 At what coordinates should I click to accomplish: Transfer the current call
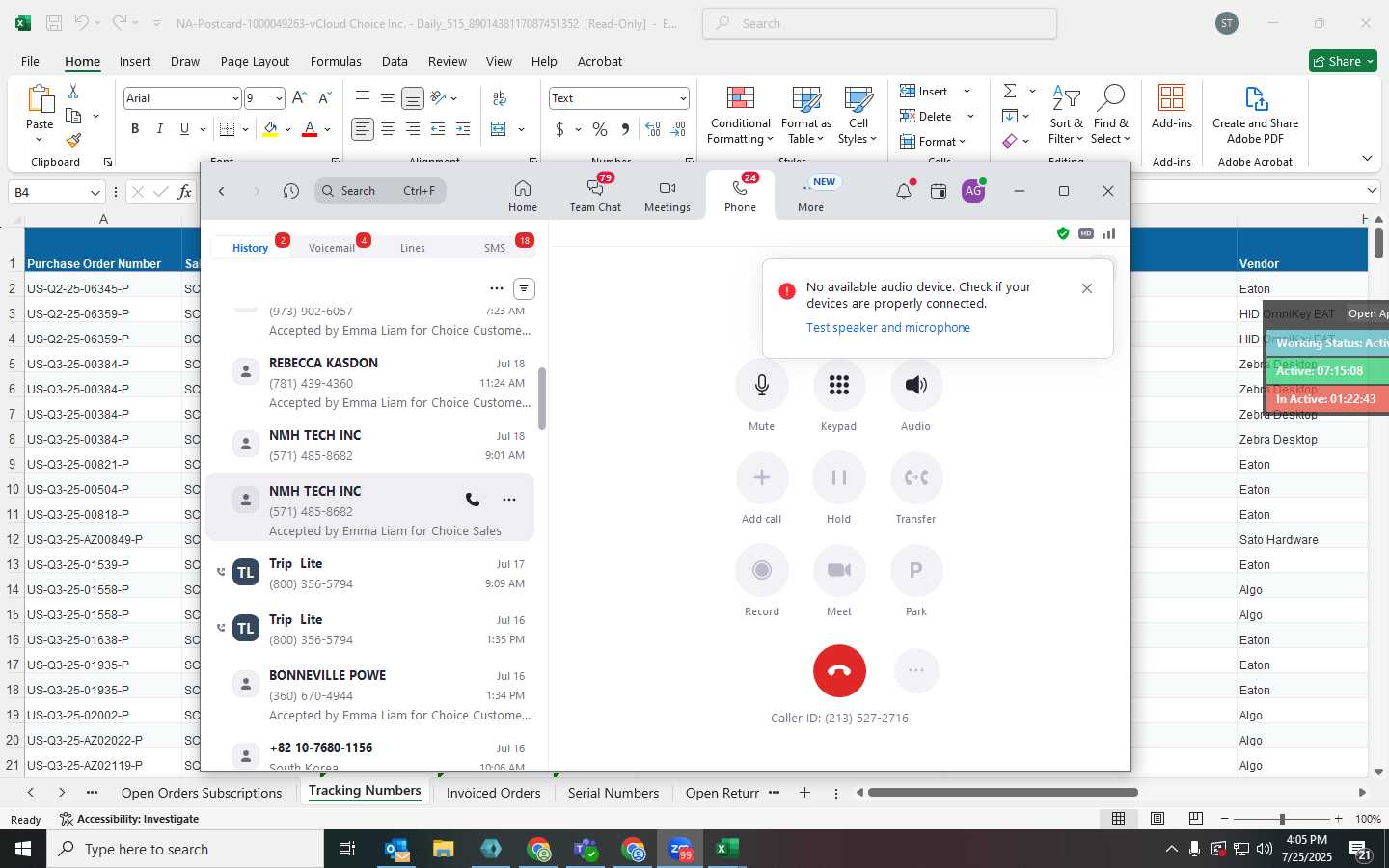coord(915,478)
